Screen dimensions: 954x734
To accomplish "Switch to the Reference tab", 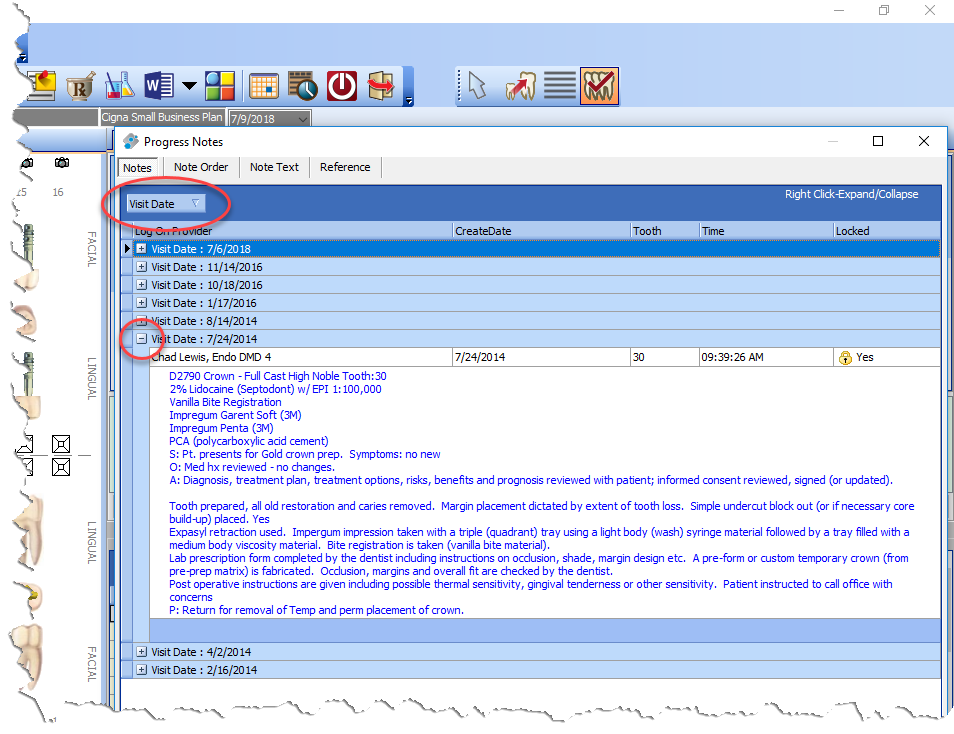I will point(345,167).
